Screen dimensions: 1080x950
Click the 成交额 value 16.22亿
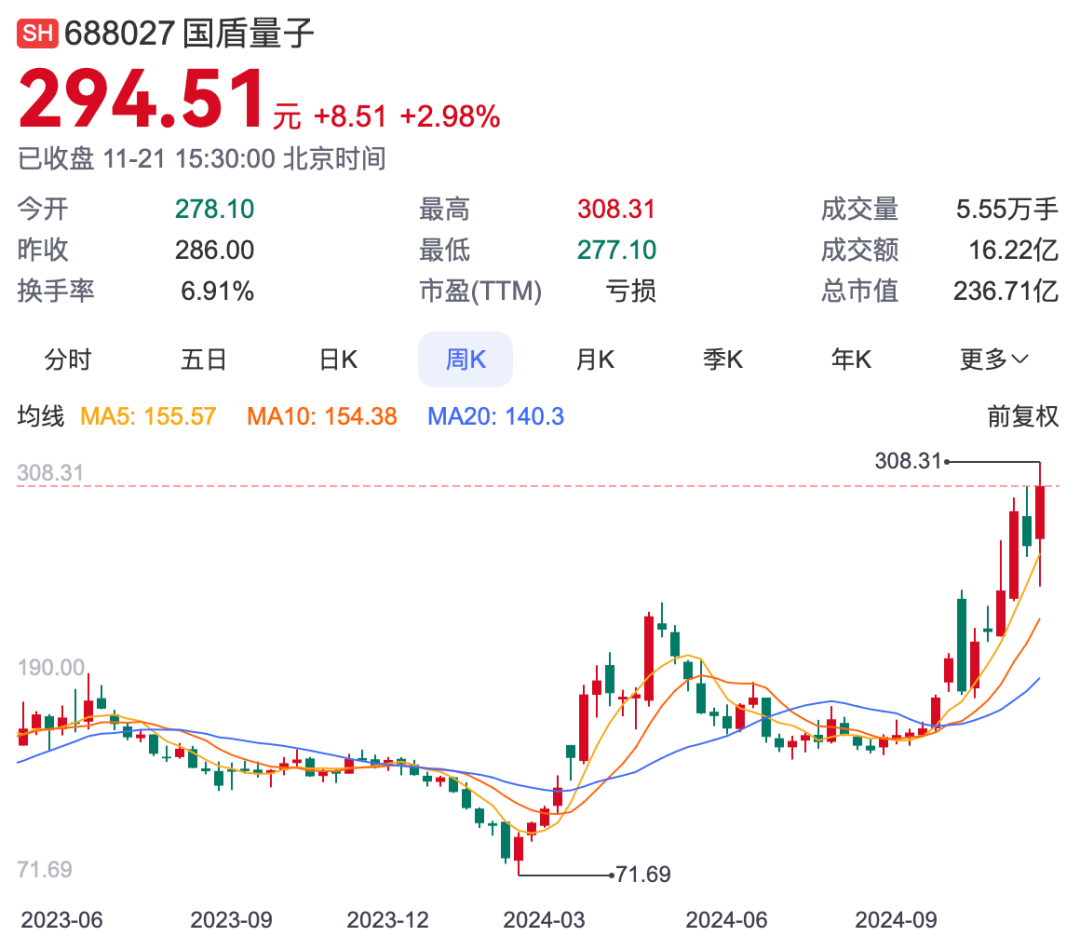coord(1013,250)
